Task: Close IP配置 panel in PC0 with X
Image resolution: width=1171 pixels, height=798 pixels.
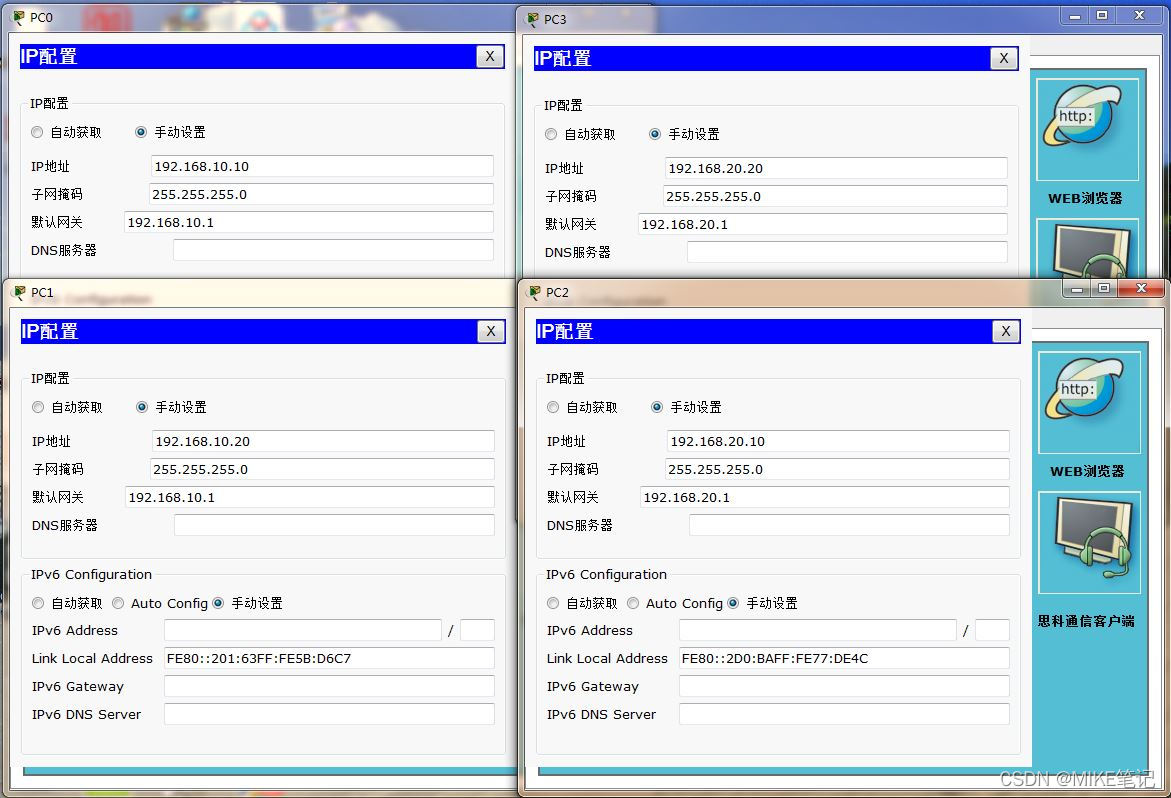Action: 490,57
